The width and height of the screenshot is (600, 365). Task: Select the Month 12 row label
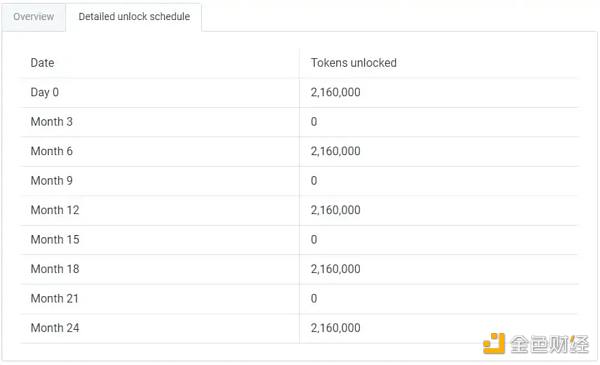[x=55, y=210]
